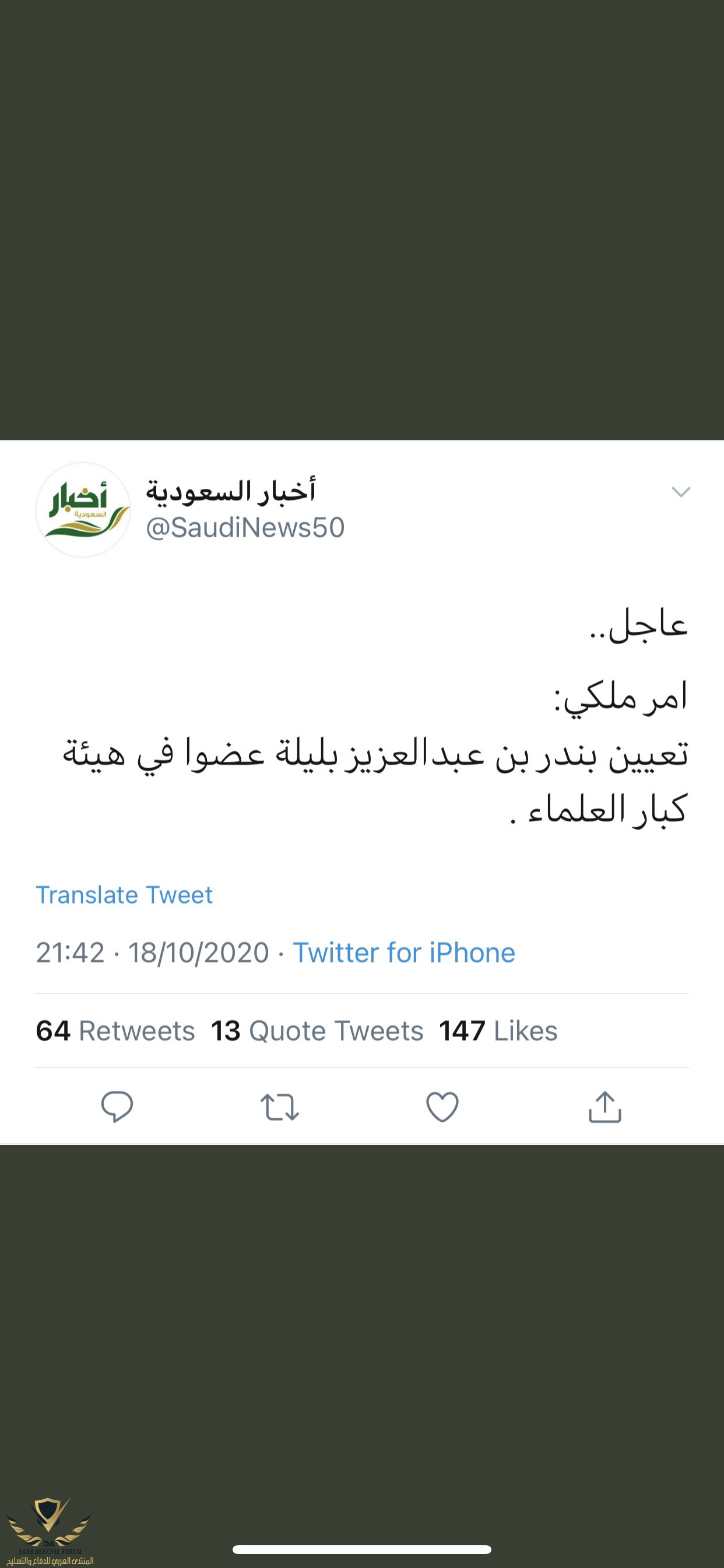Tap the retweet arrows icon
The height and width of the screenshot is (1568, 724).
click(x=279, y=1107)
